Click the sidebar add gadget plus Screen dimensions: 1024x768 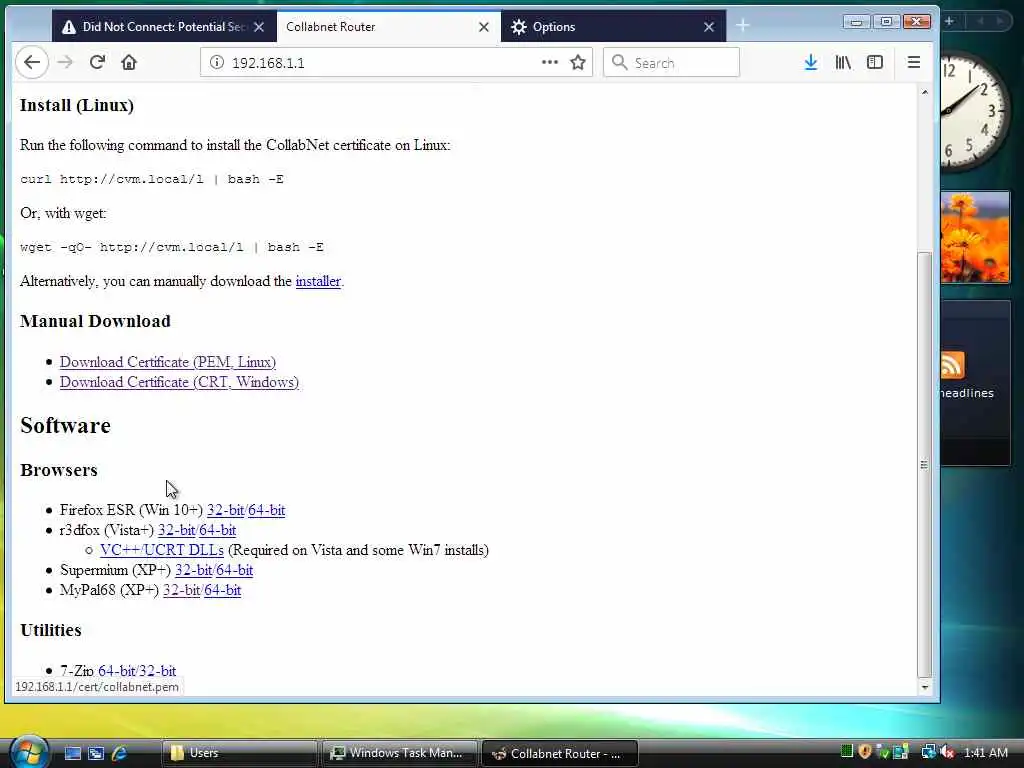click(x=950, y=22)
